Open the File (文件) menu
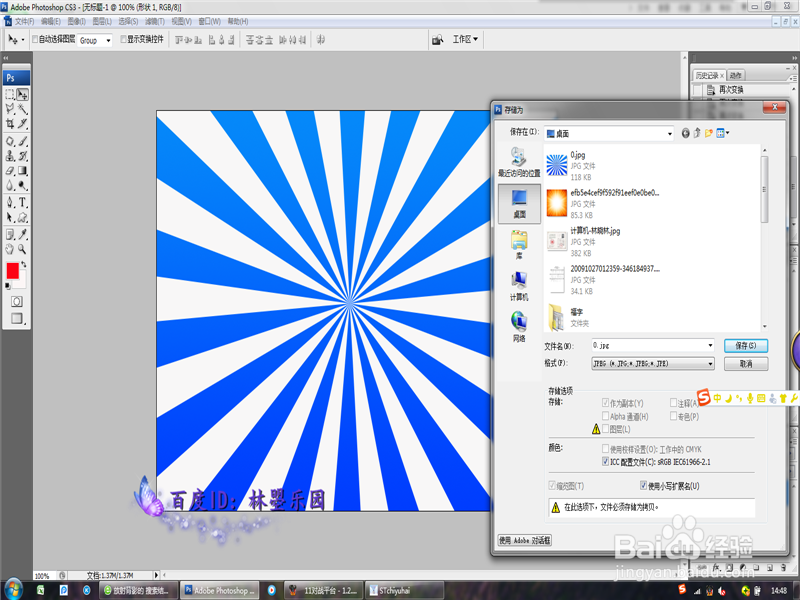800x600 pixels. tap(24, 21)
